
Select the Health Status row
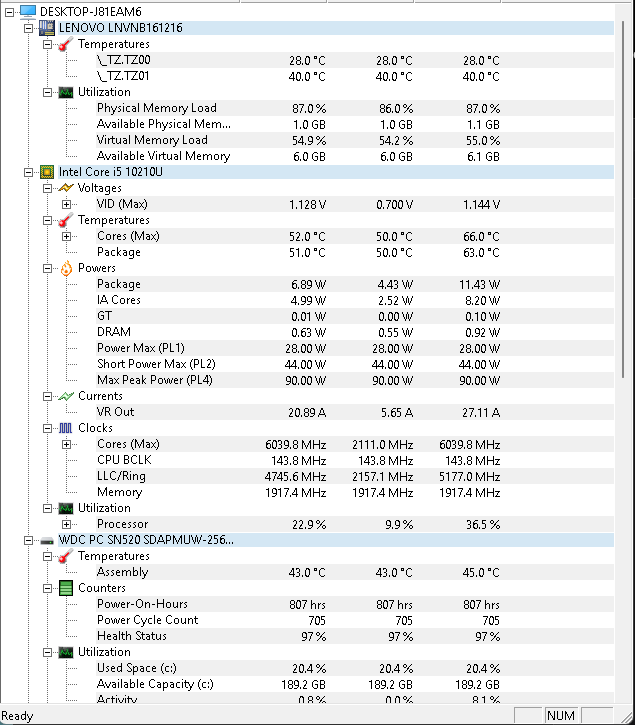354,636
